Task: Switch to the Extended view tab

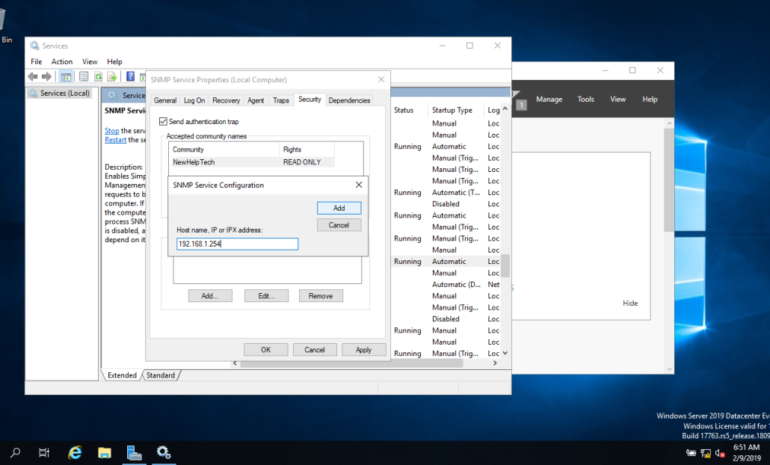Action: [122, 375]
